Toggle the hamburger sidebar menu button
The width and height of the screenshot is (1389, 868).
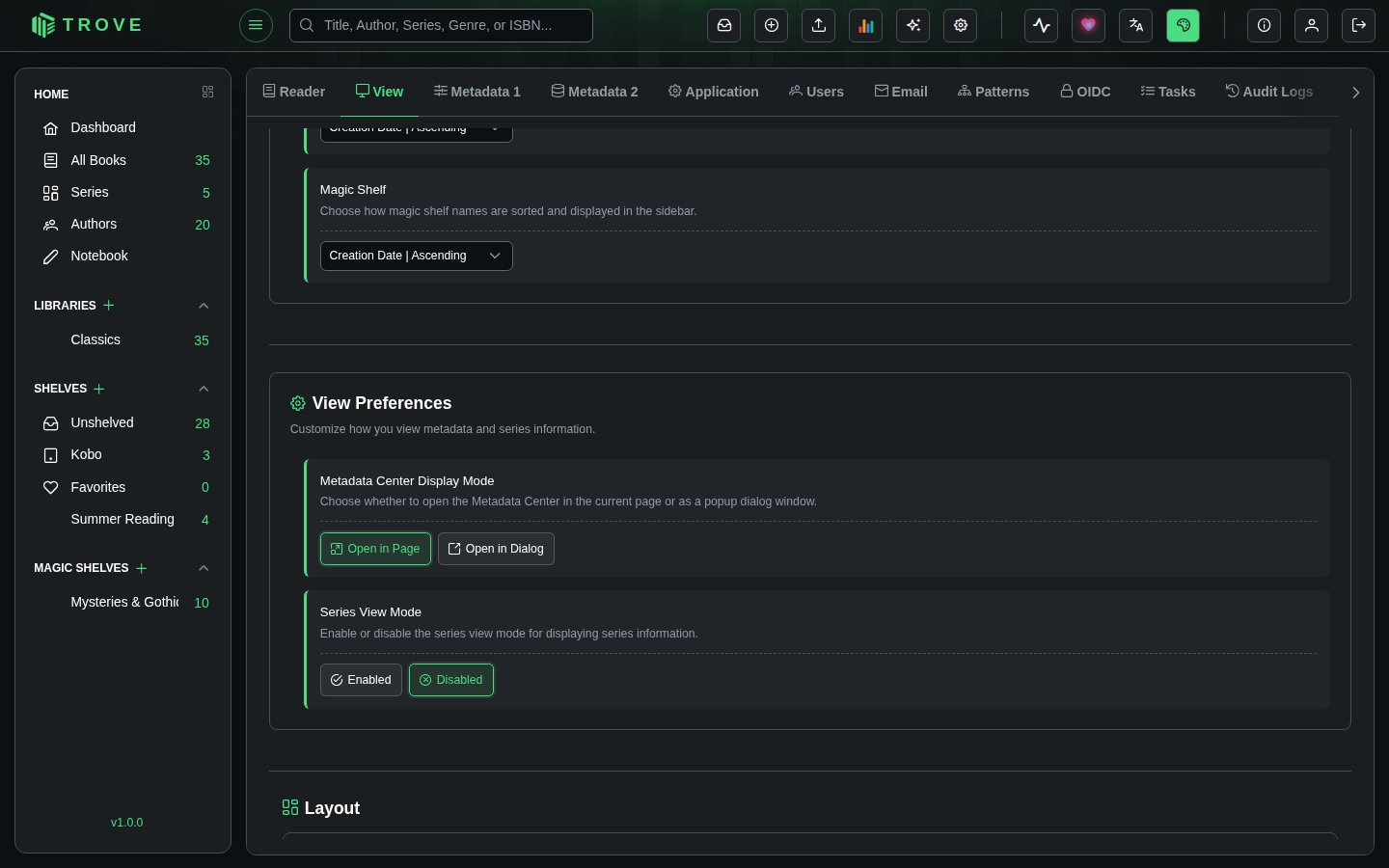256,25
